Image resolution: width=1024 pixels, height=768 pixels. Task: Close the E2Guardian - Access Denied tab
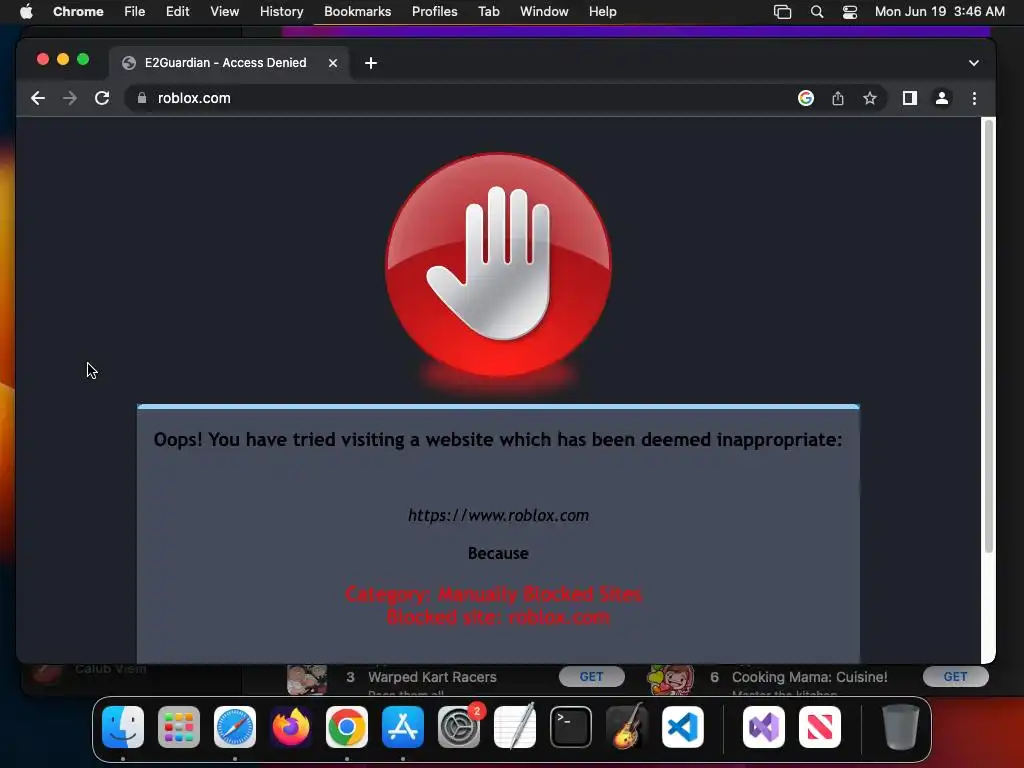pyautogui.click(x=333, y=63)
